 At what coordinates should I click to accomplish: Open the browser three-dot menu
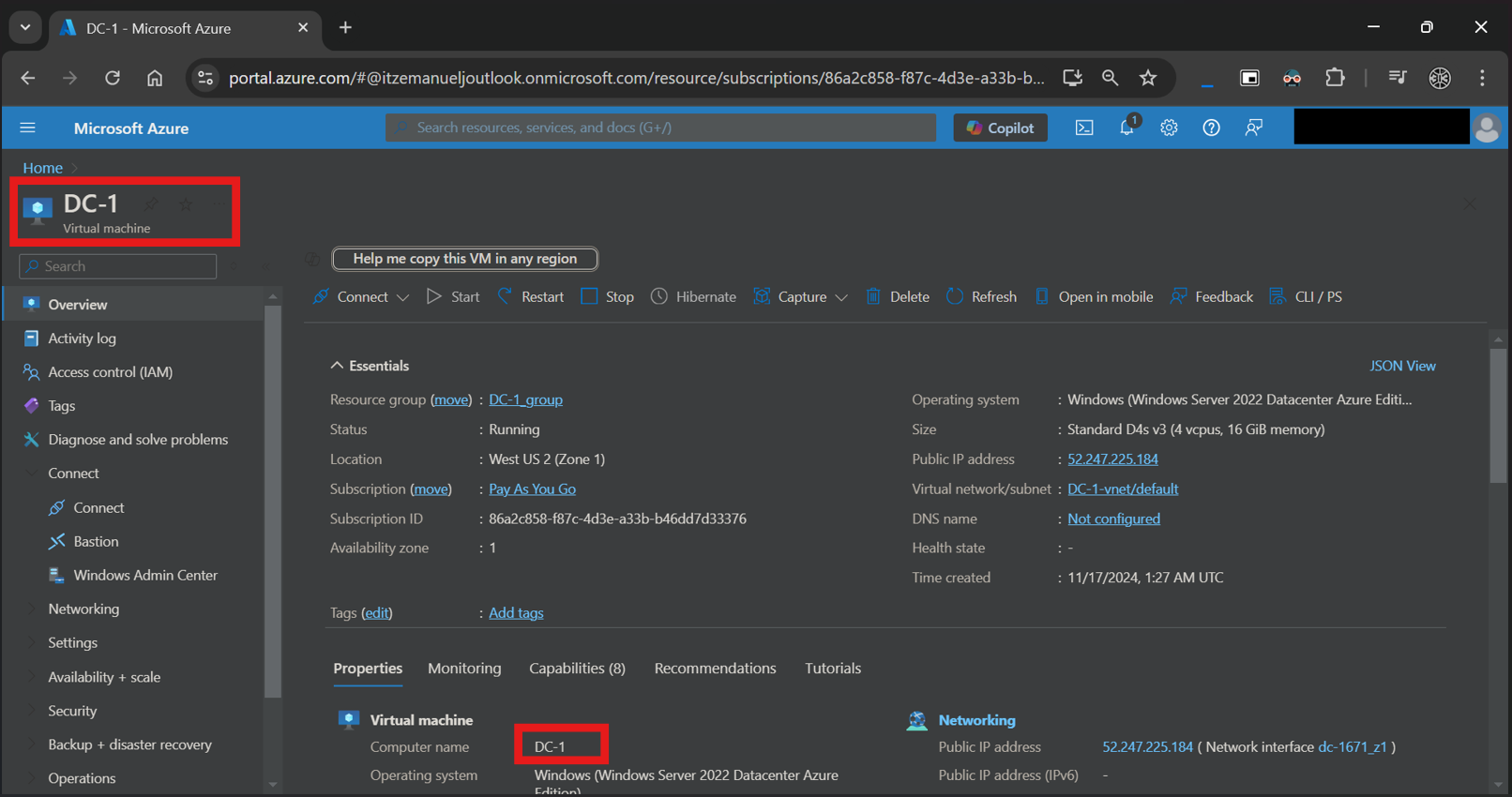coord(1482,78)
